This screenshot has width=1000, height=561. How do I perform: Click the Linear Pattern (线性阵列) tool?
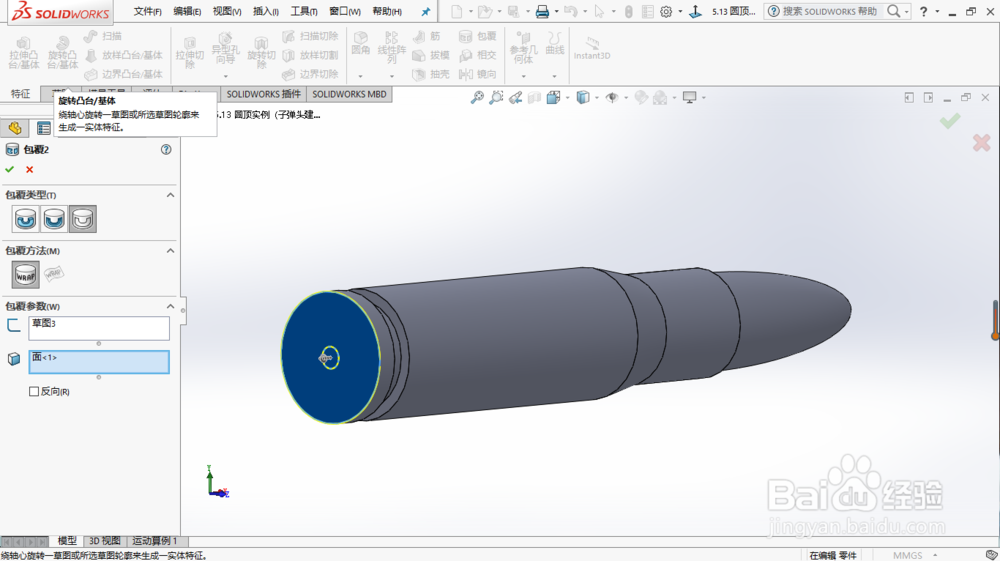(x=392, y=48)
